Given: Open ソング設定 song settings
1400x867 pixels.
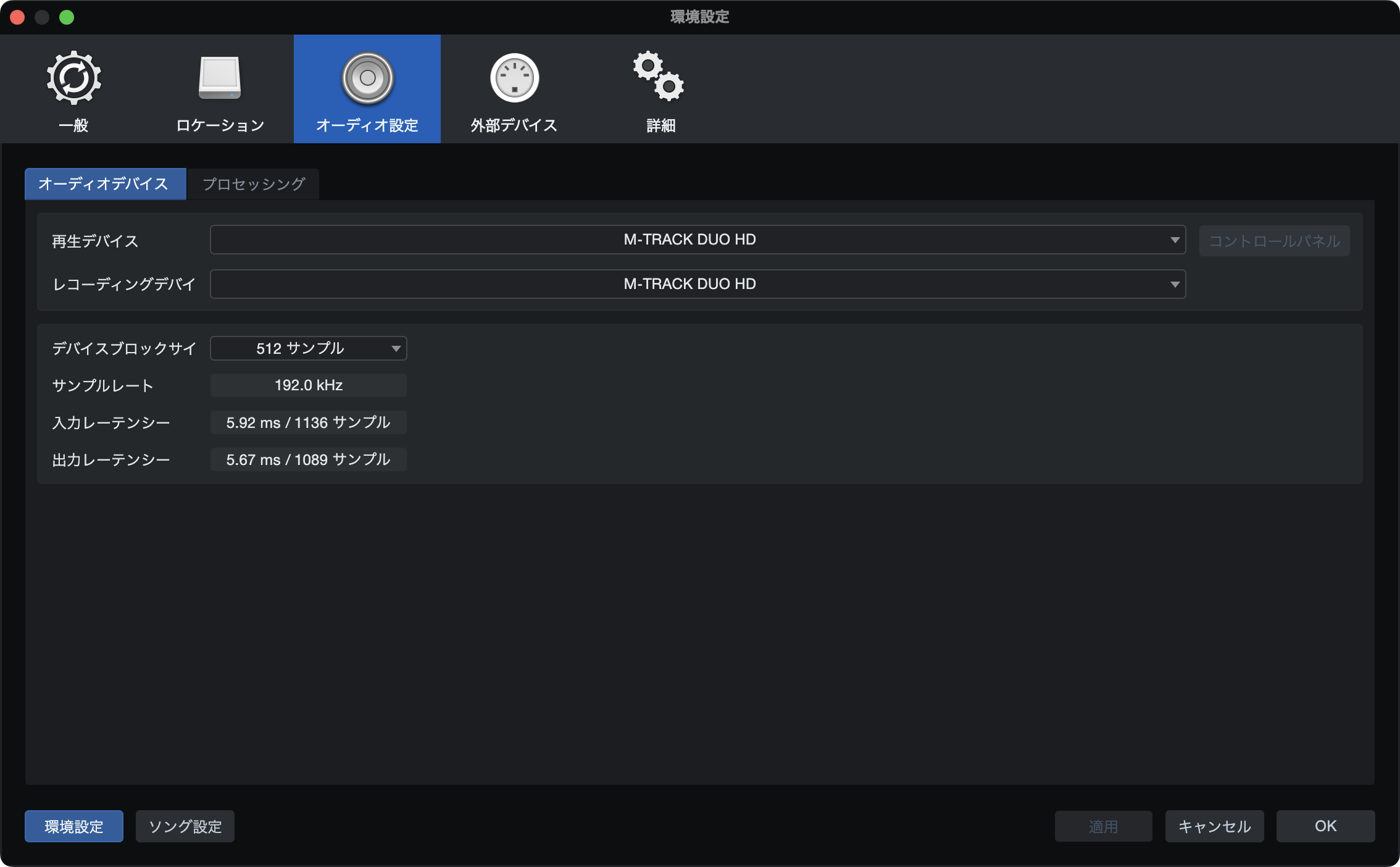Looking at the screenshot, I should pos(185,826).
